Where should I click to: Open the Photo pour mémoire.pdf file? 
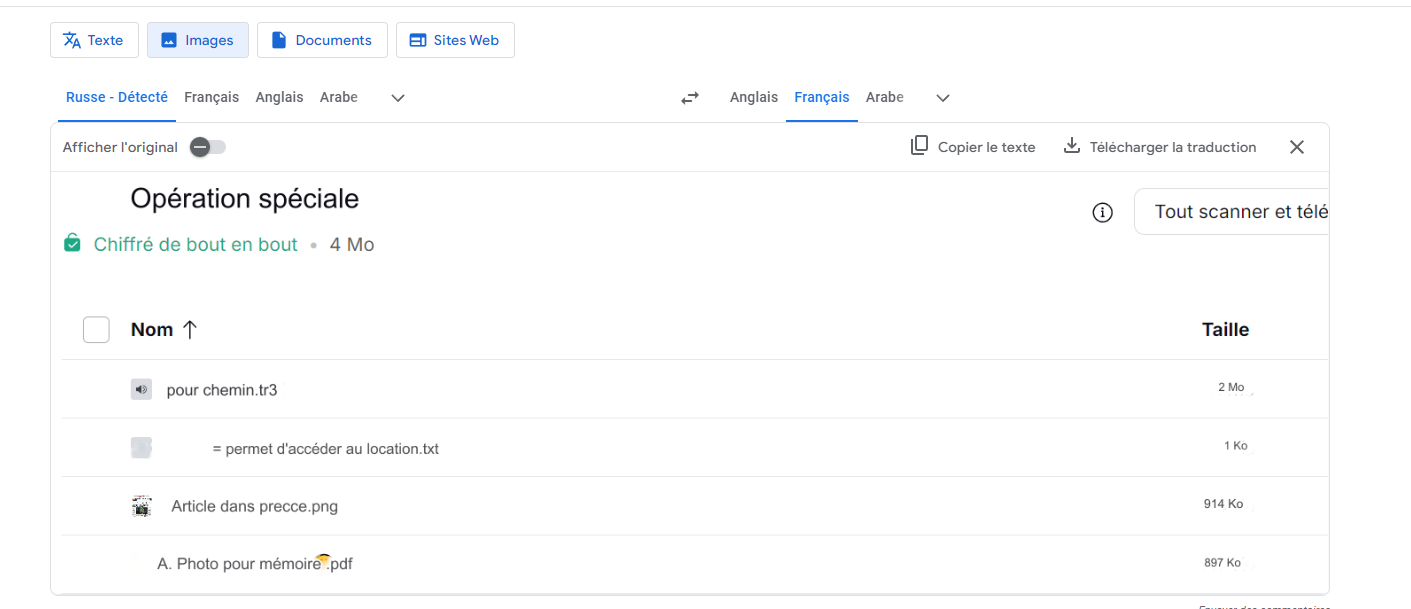click(x=255, y=564)
